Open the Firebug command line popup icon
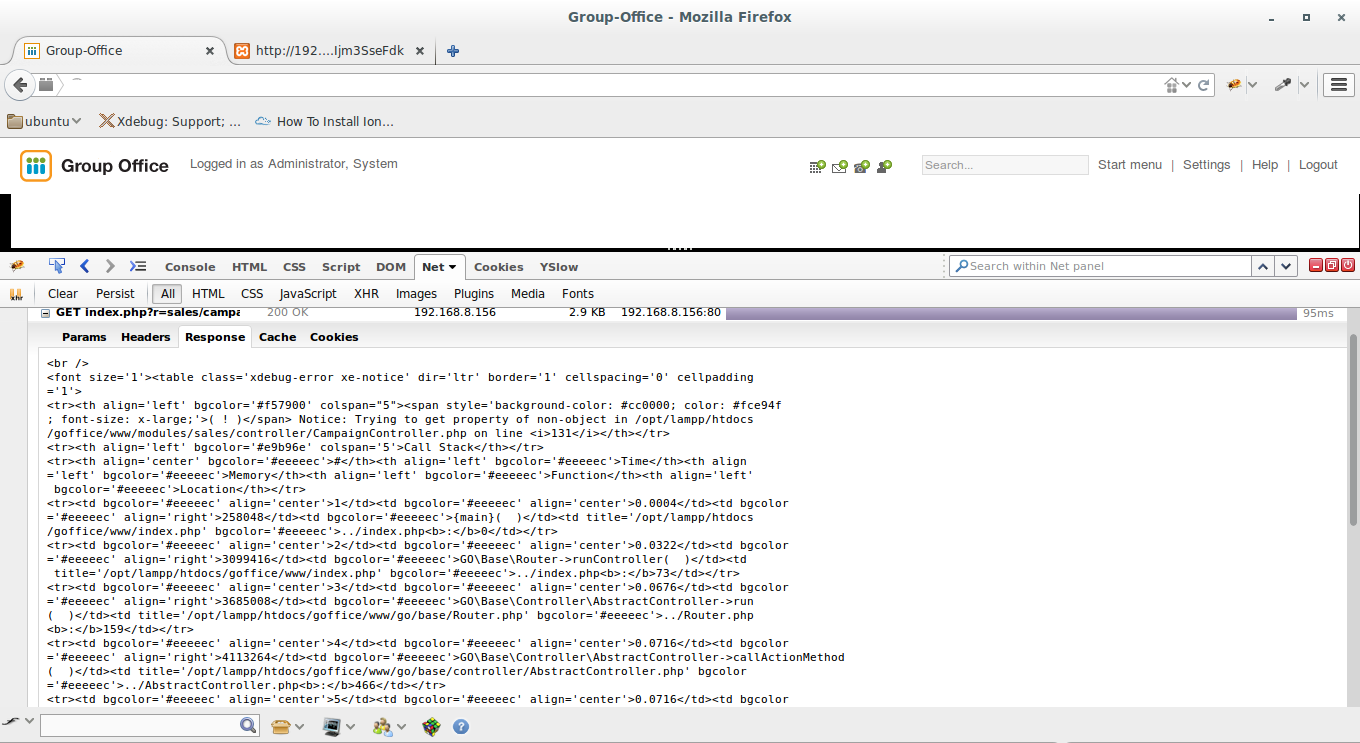The height and width of the screenshot is (743, 1360). pos(139,266)
